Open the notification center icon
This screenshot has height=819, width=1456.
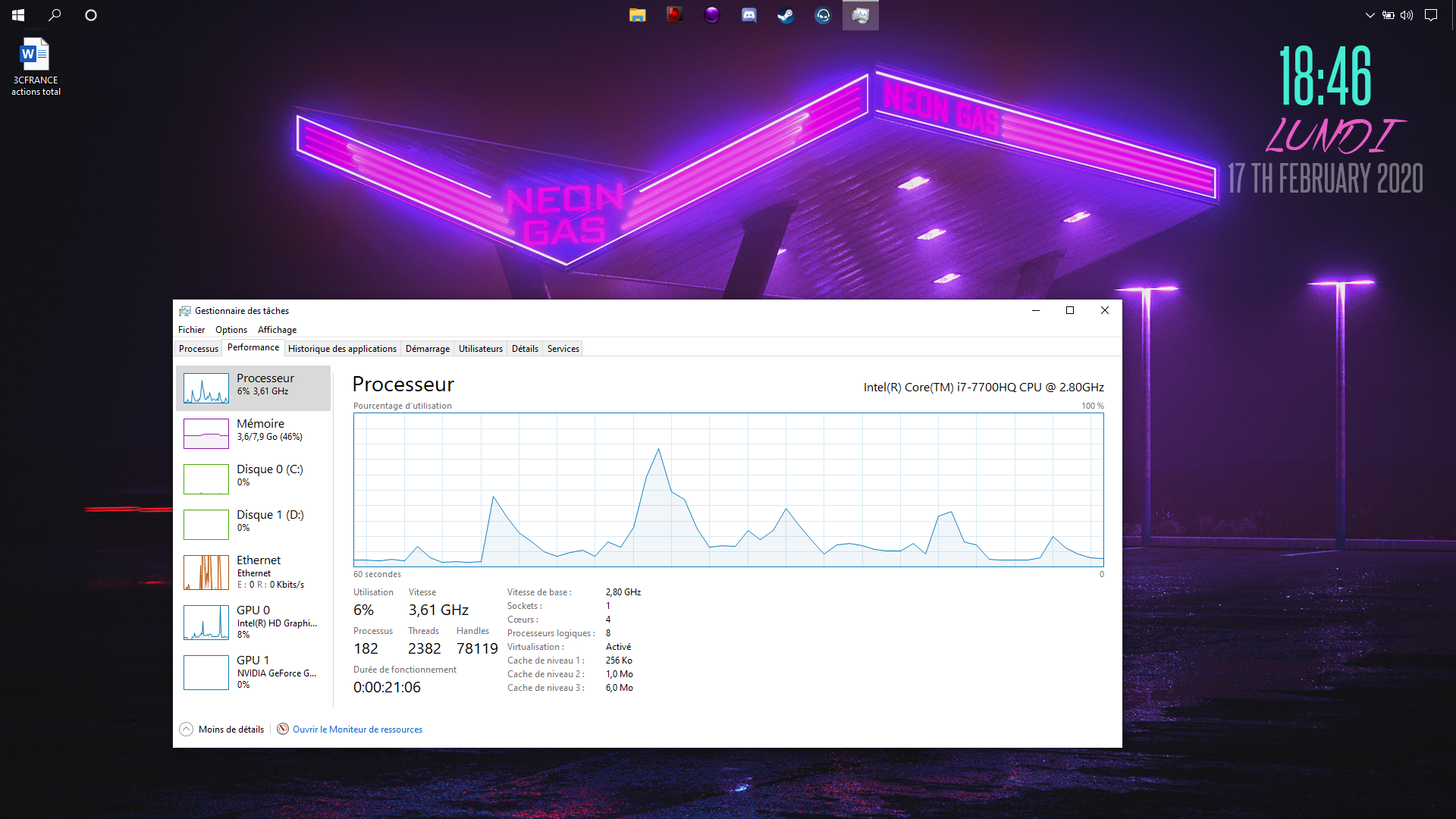(x=1431, y=15)
